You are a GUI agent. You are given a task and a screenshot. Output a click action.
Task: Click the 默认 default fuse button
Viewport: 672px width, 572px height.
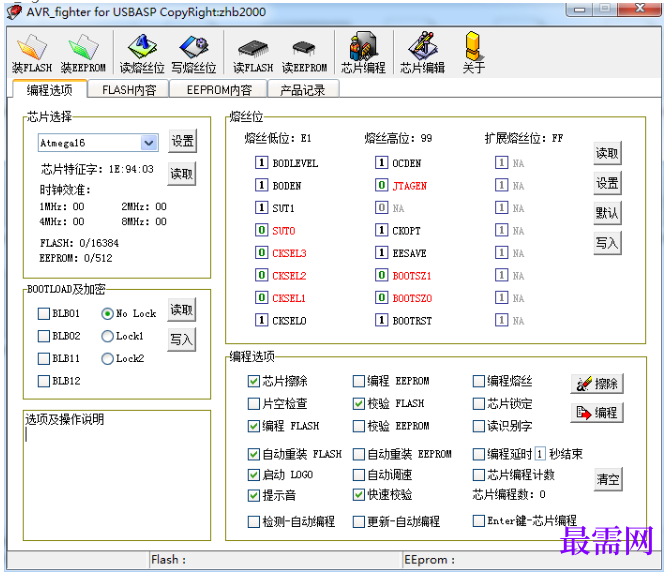[x=607, y=213]
